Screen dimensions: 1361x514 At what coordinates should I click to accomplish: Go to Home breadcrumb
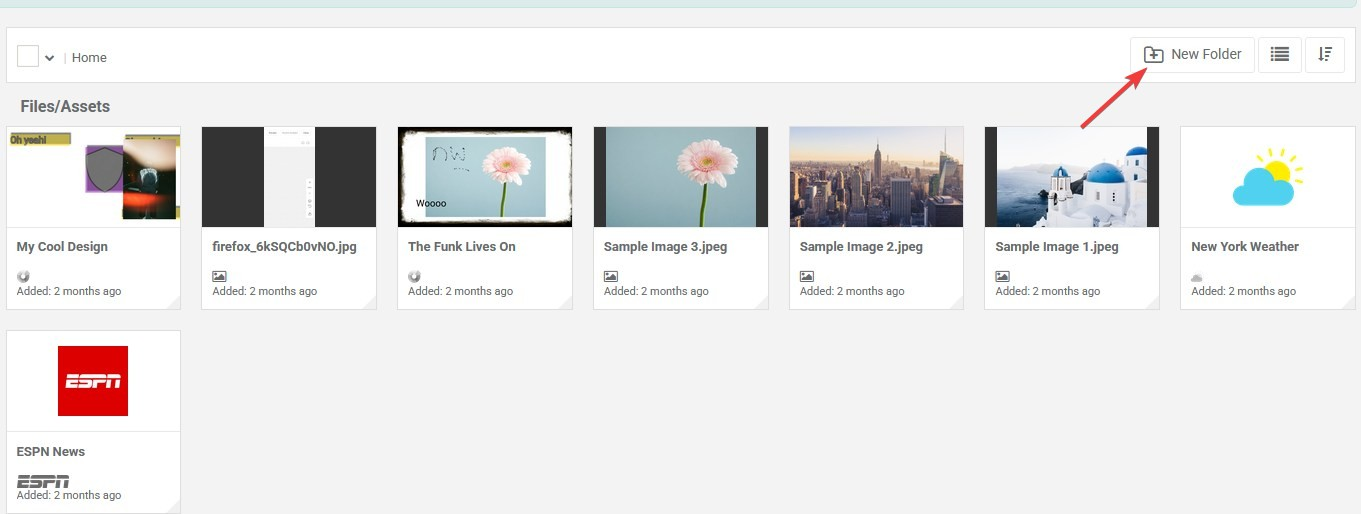89,58
